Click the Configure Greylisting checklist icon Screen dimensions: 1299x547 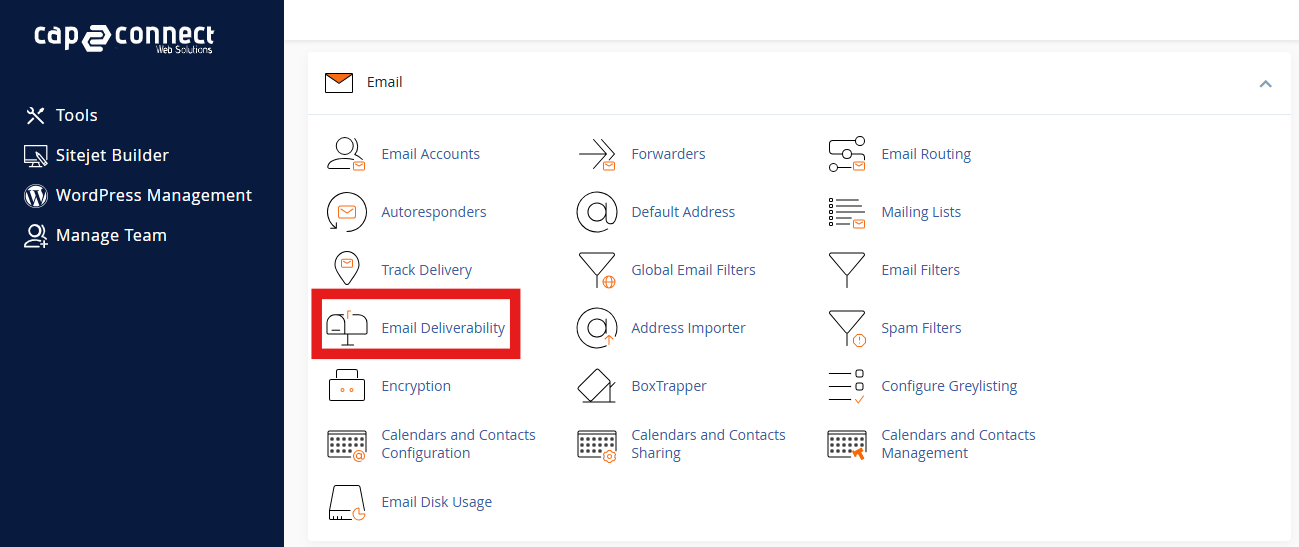[847, 386]
